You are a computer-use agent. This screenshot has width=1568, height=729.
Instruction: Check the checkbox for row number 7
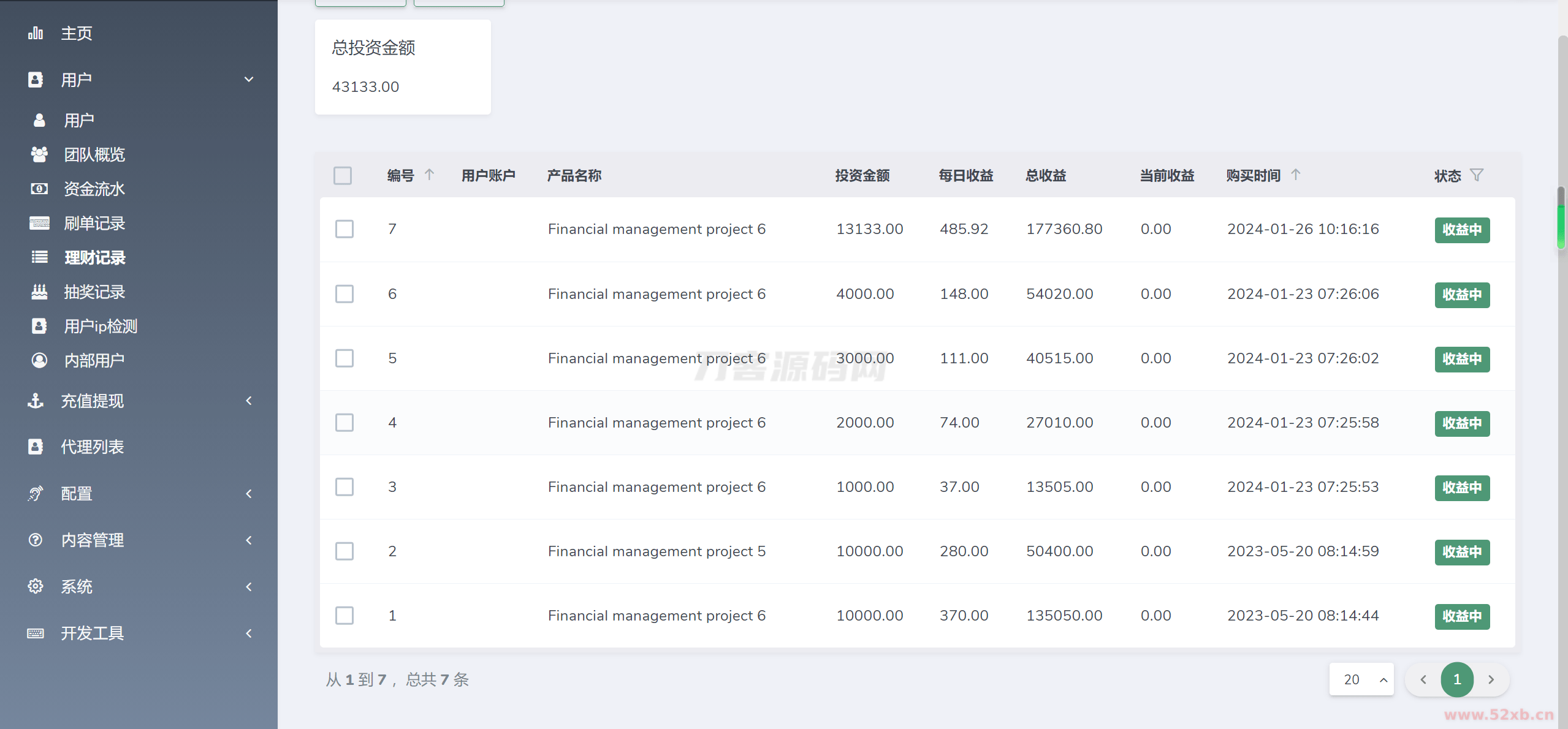point(344,229)
